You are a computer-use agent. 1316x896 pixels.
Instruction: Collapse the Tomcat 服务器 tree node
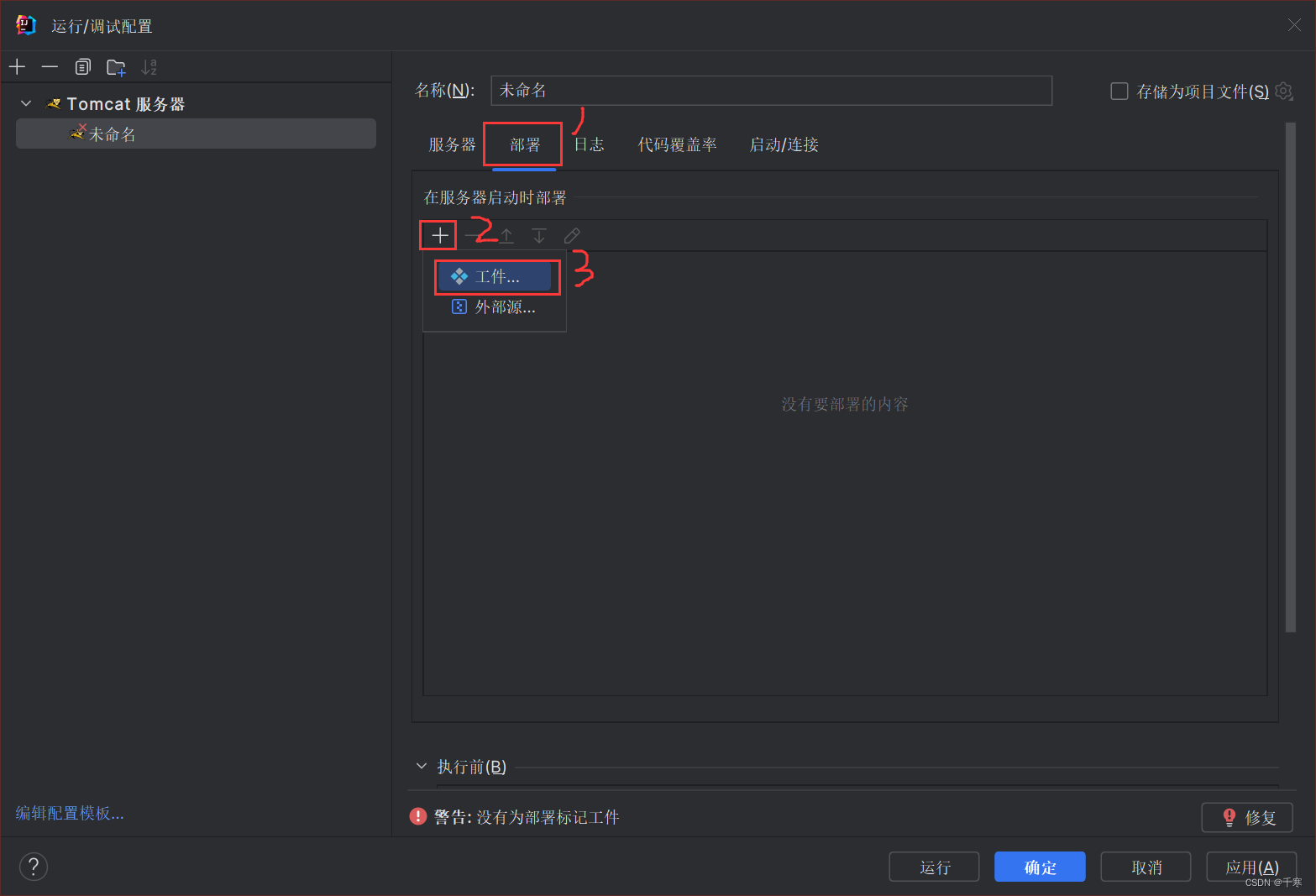pos(25,102)
